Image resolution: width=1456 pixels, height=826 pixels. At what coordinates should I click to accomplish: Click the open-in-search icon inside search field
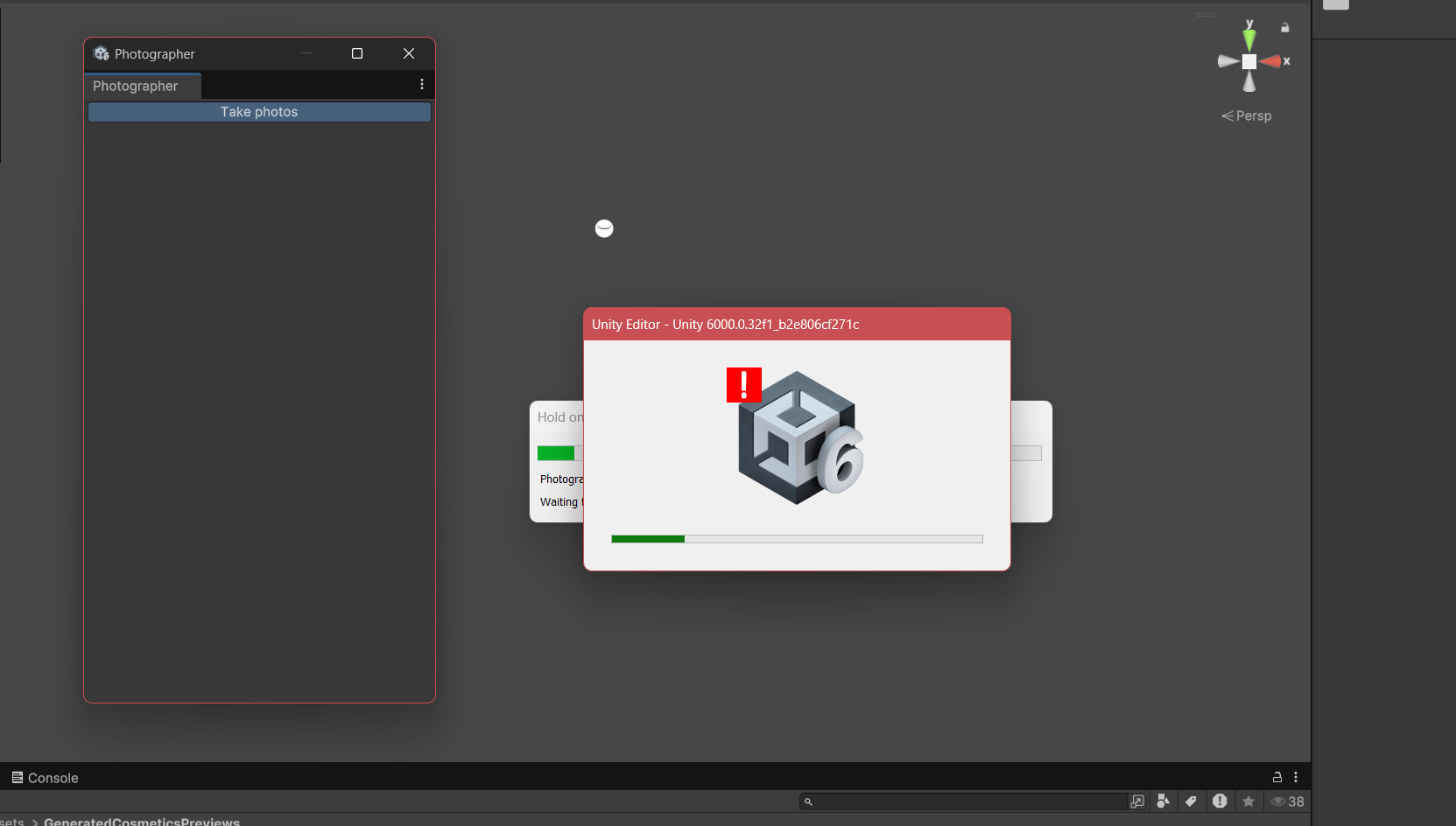[1137, 801]
